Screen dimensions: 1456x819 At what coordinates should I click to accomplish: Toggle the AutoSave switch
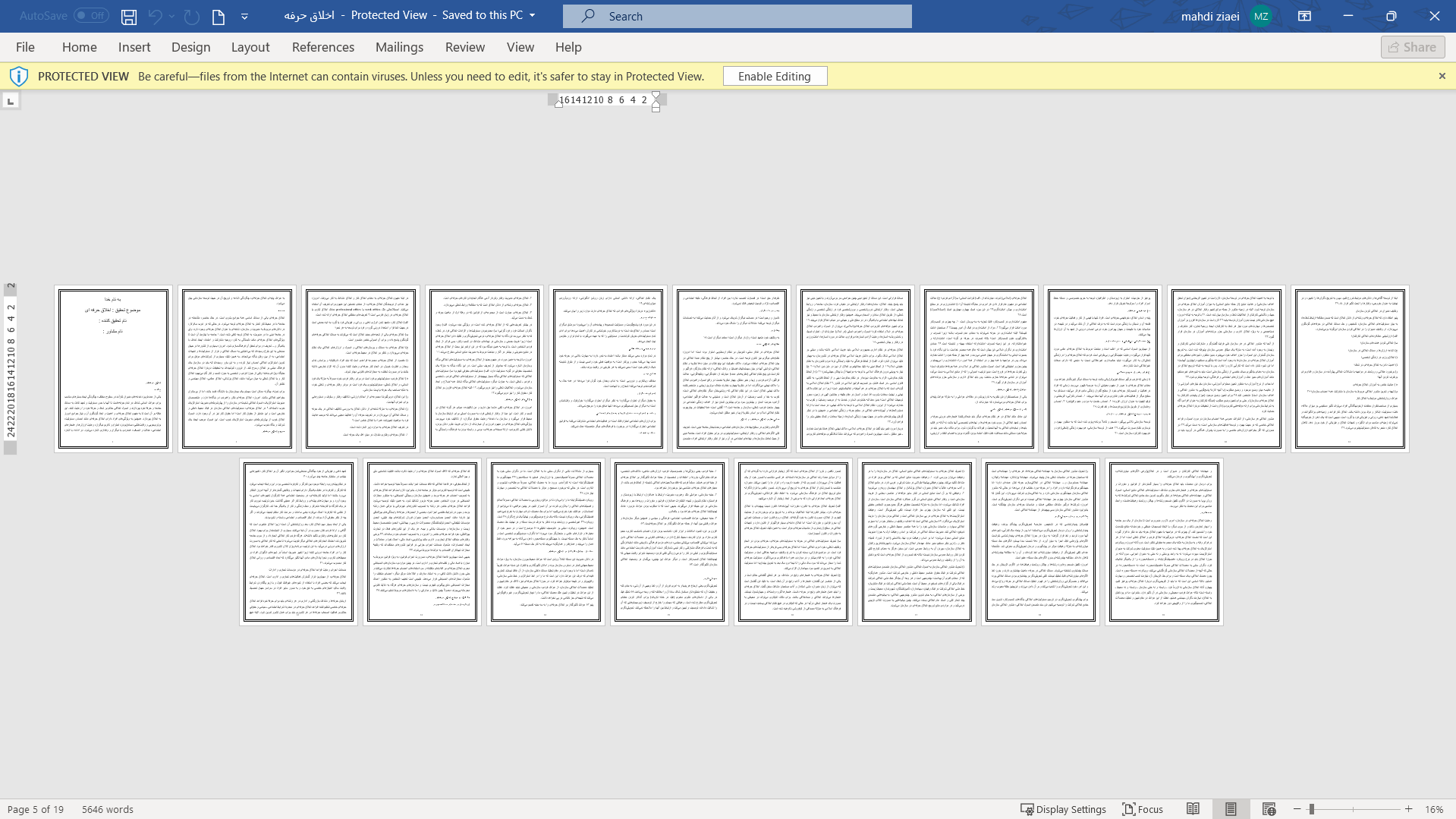91,15
